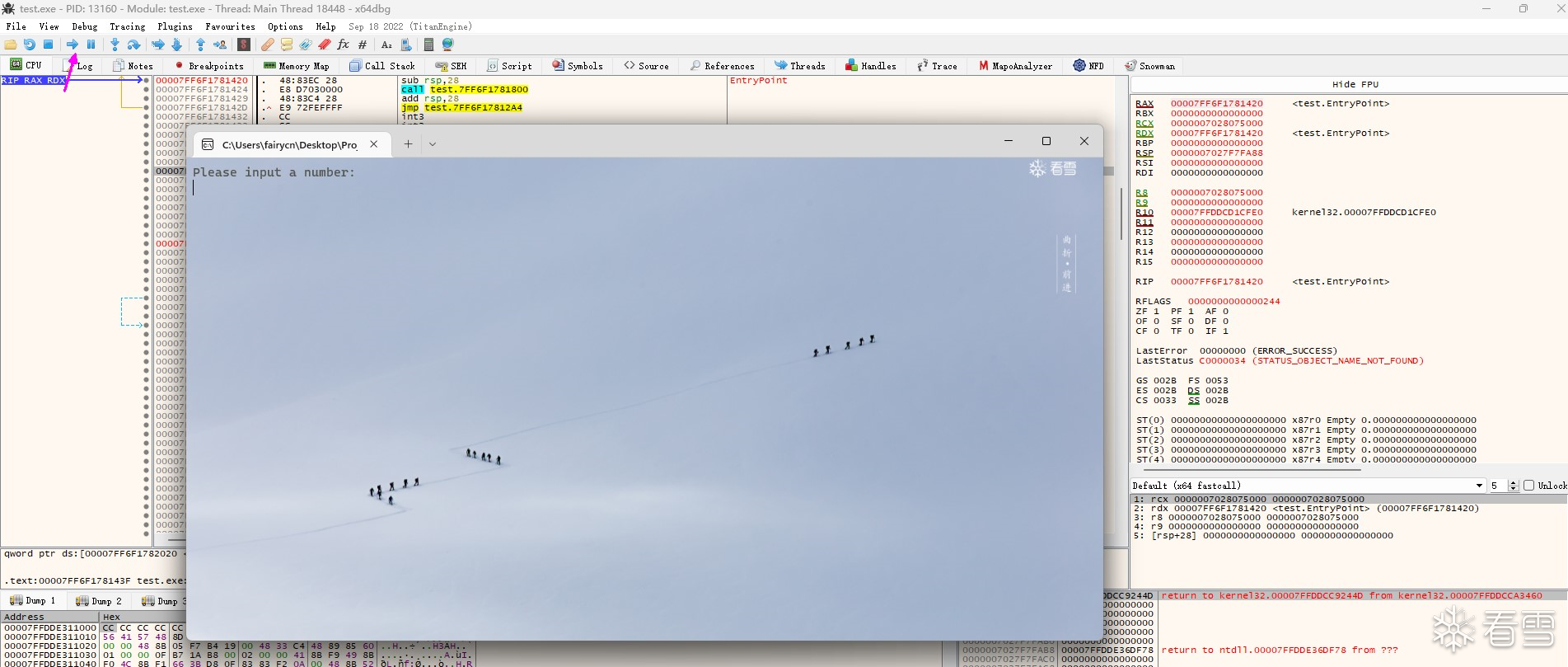Viewport: 1568px width, 667px height.
Task: Click the RAX register name
Action: click(1144, 104)
